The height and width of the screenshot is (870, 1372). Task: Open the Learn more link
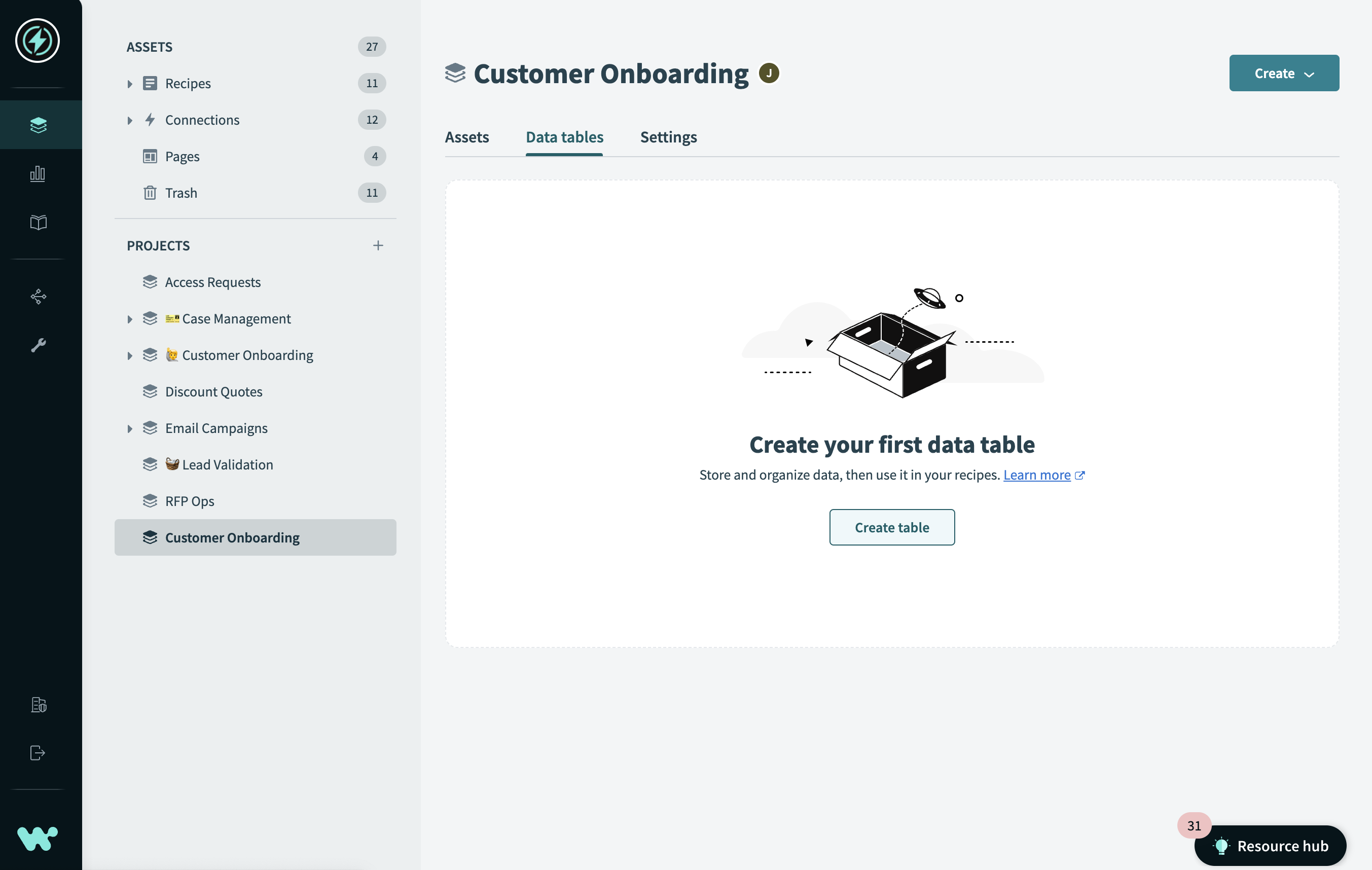click(x=1036, y=475)
